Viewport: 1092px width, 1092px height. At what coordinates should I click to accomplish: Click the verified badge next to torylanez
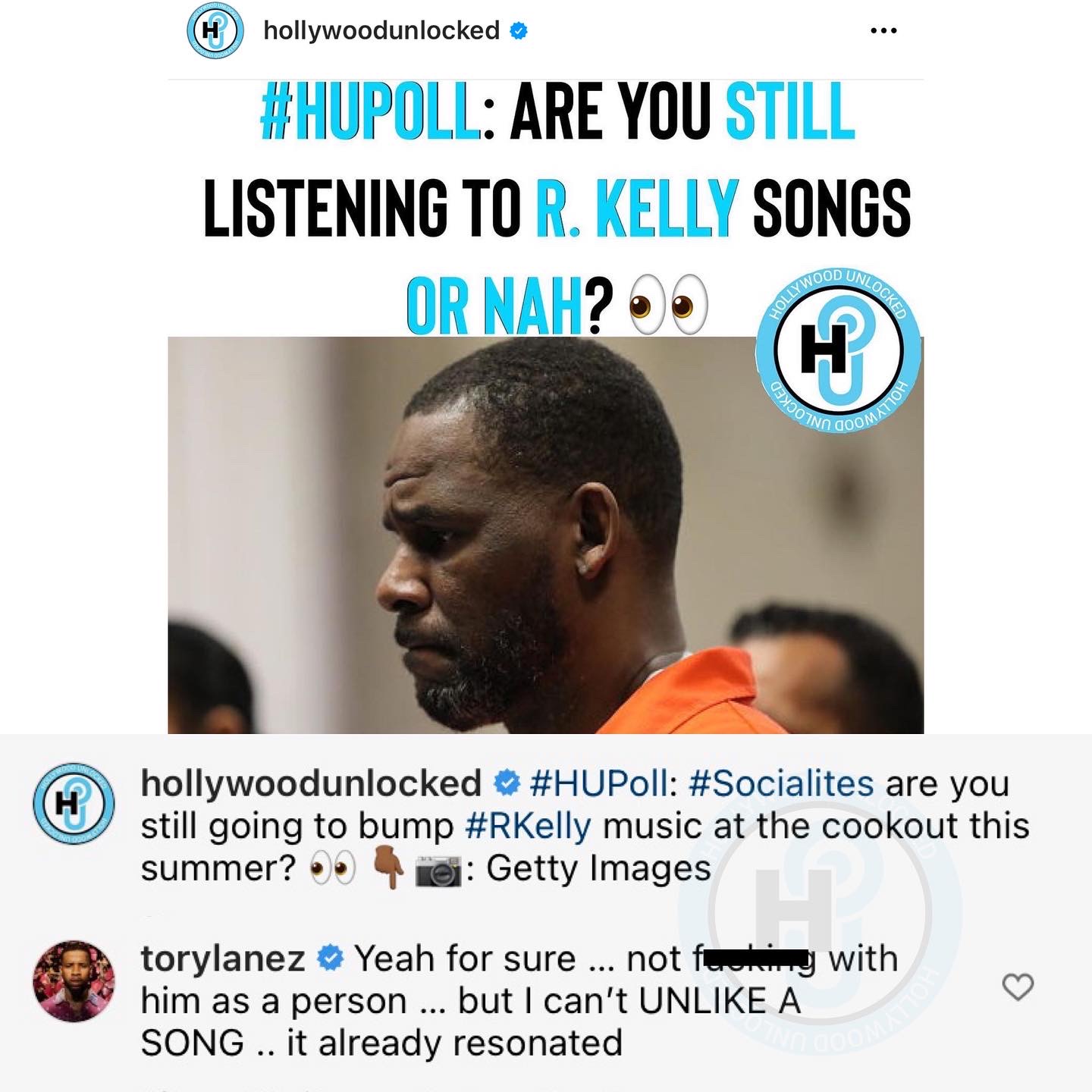pos(330,959)
